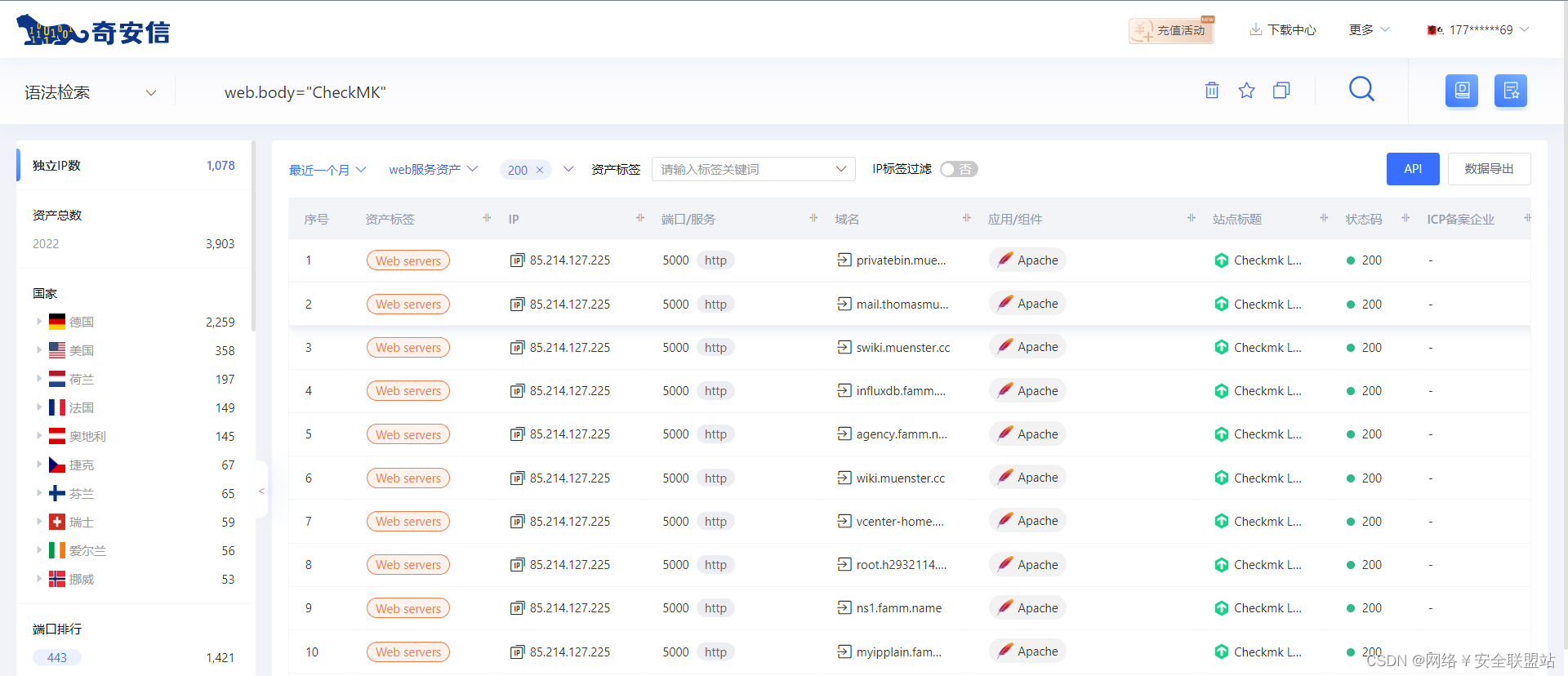Select the 独立IP数 tab
Image resolution: width=1568 pixels, height=676 pixels.
click(x=134, y=165)
